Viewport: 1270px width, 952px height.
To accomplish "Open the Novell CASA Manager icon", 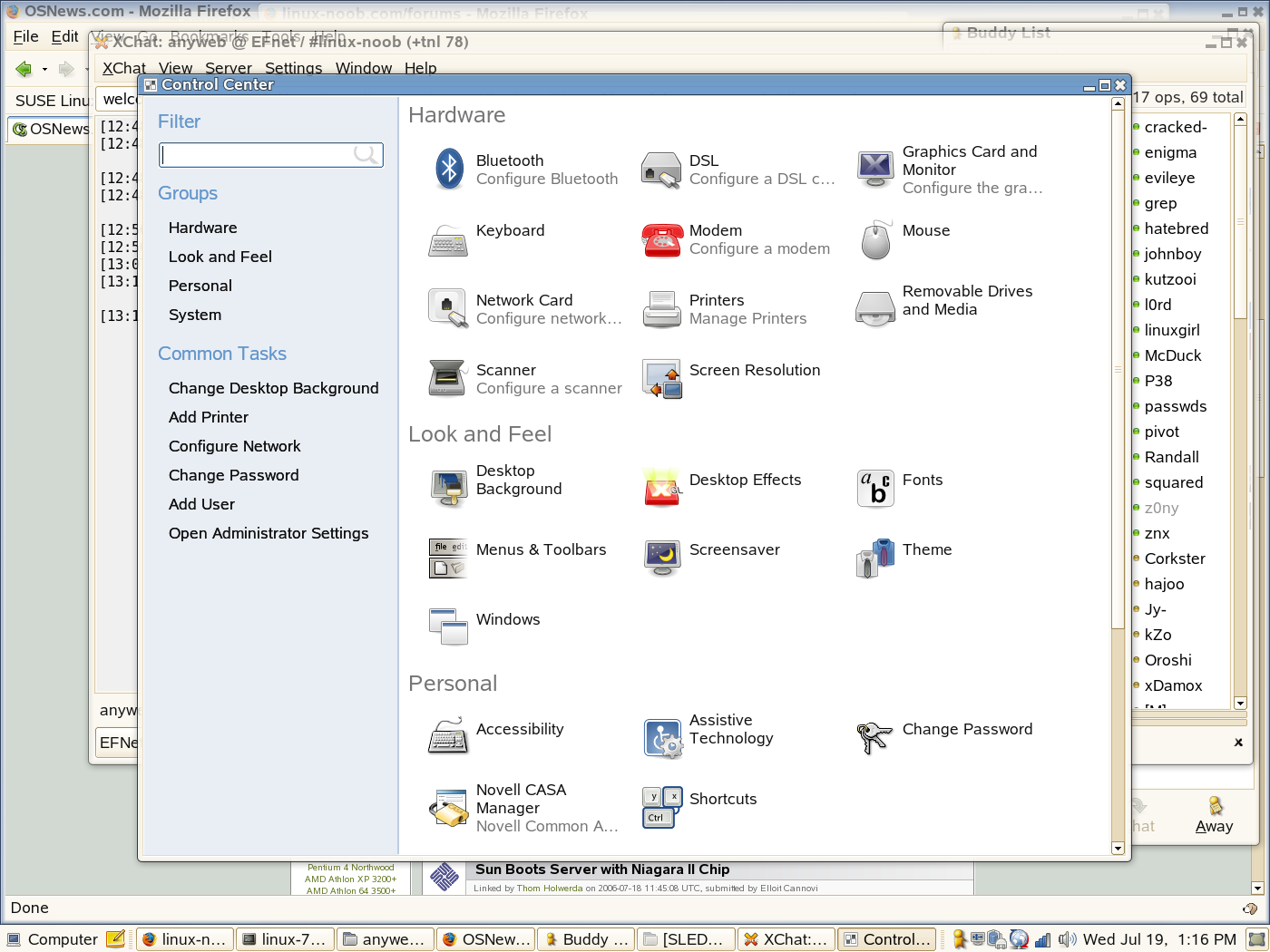I will (448, 808).
